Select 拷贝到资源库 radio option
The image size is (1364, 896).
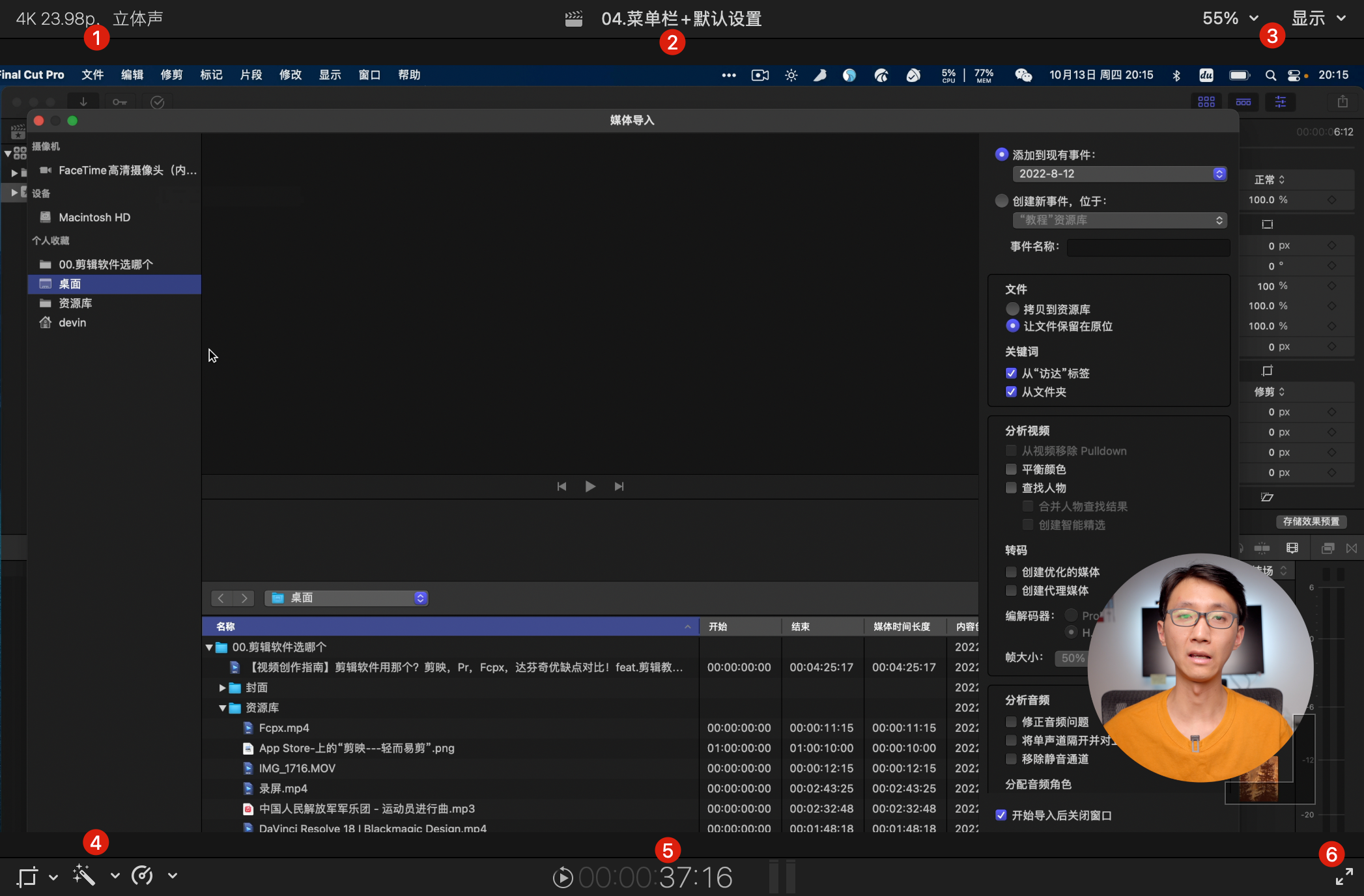click(1012, 309)
